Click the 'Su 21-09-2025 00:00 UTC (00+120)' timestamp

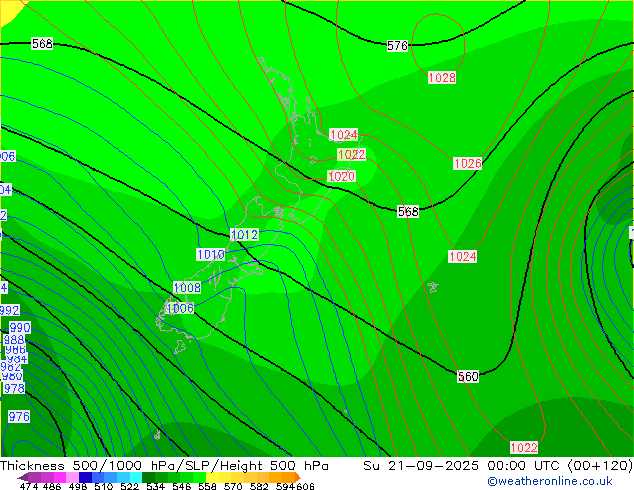[x=498, y=466]
